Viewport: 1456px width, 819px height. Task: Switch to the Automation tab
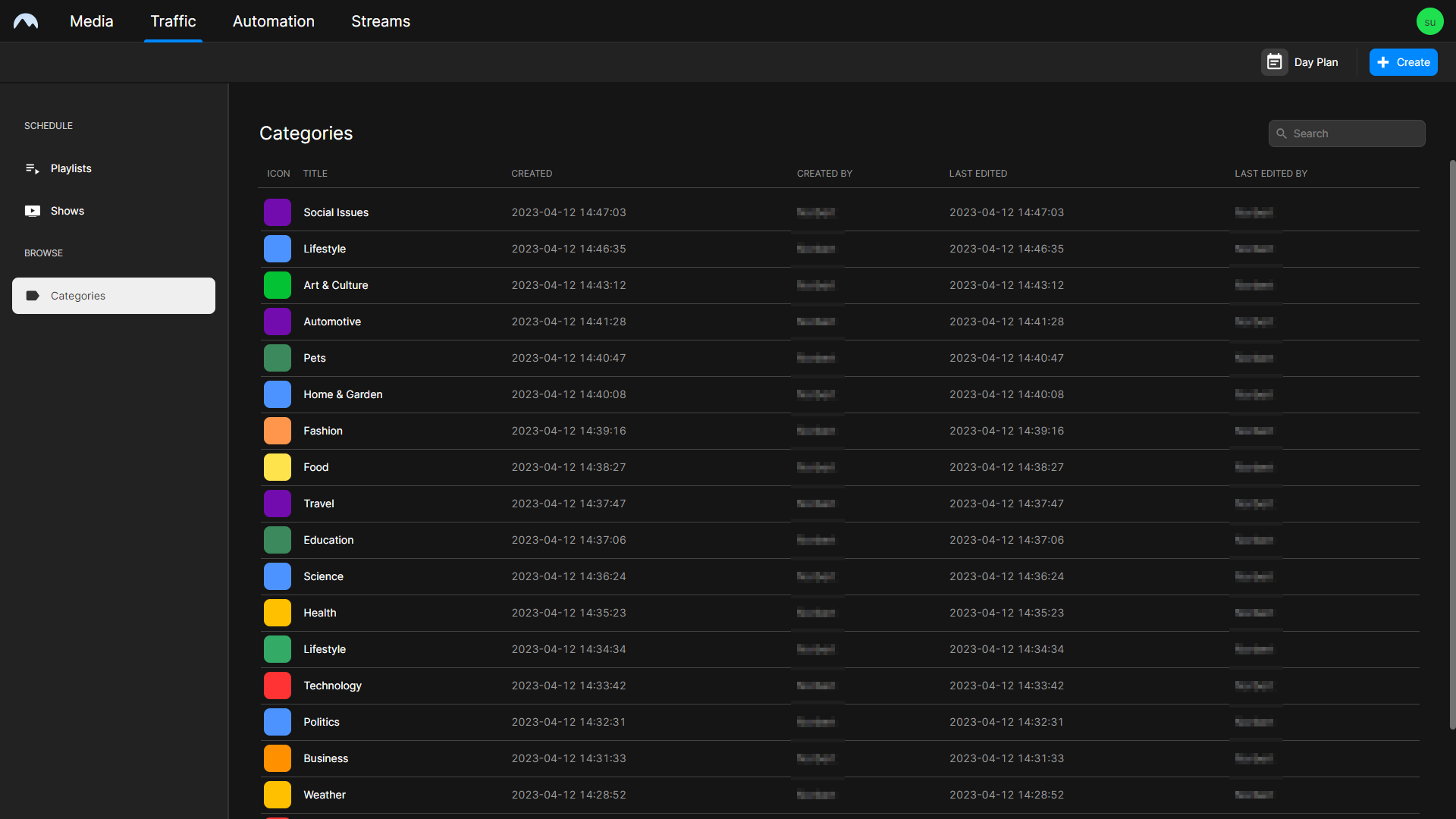(x=273, y=21)
